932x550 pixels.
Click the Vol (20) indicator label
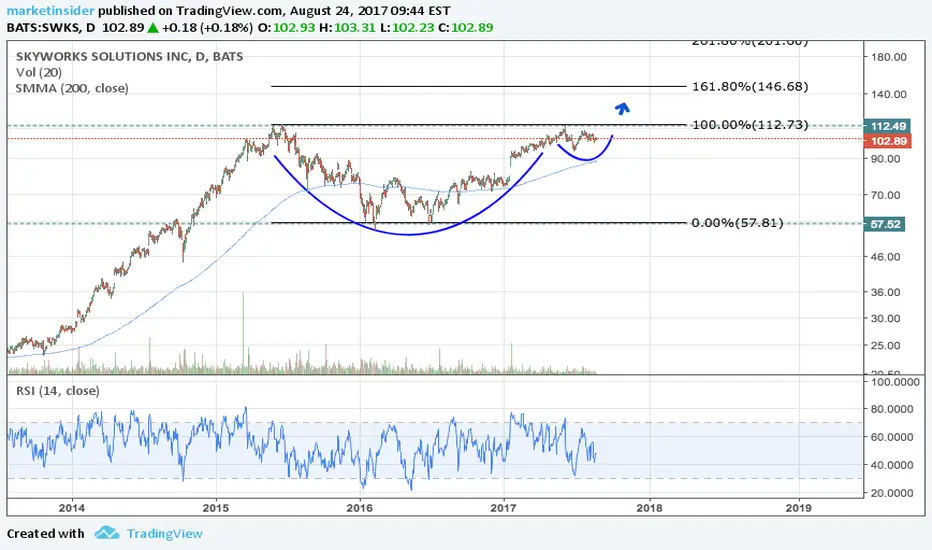point(39,73)
